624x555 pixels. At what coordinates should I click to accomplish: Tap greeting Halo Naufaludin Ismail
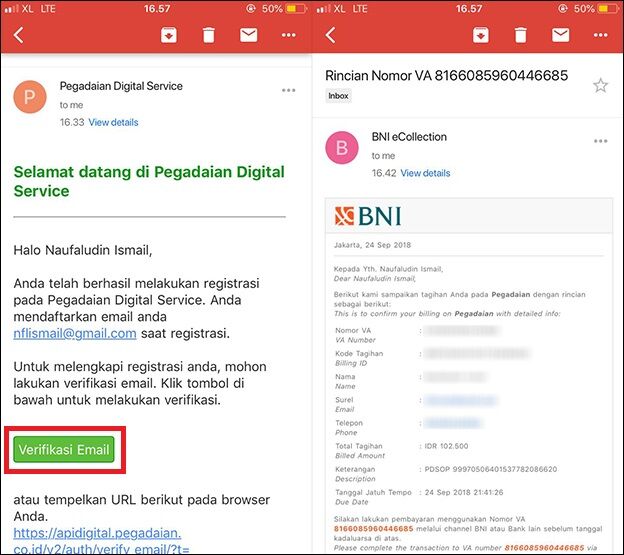pyautogui.click(x=83, y=250)
